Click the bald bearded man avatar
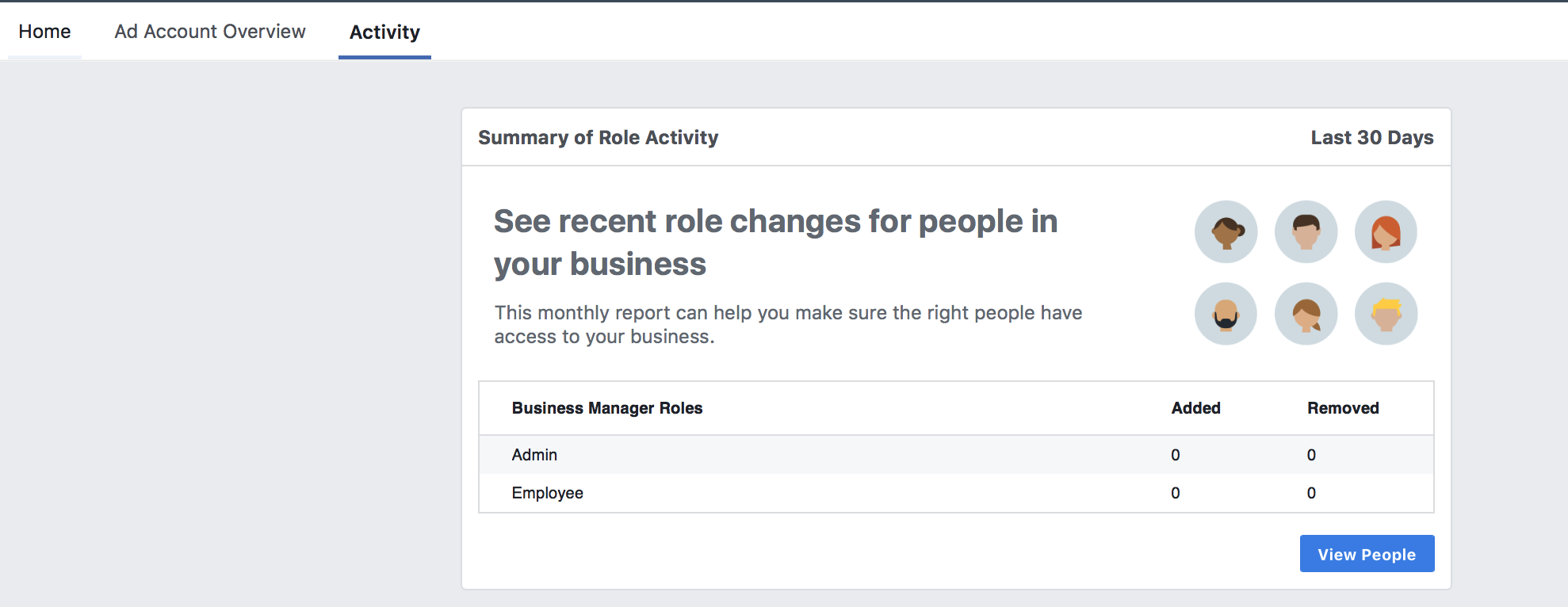Screen dimensions: 1568x607 pyautogui.click(x=1226, y=314)
